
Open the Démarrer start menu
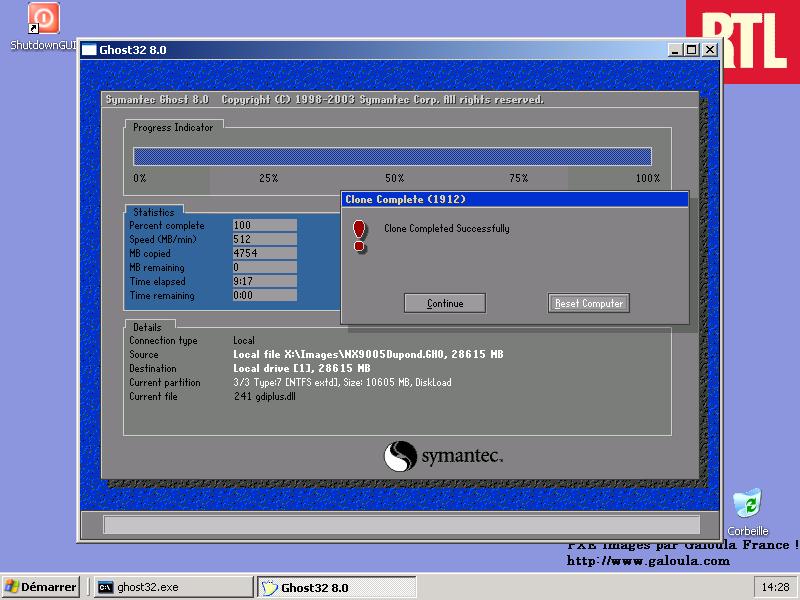tap(41, 587)
